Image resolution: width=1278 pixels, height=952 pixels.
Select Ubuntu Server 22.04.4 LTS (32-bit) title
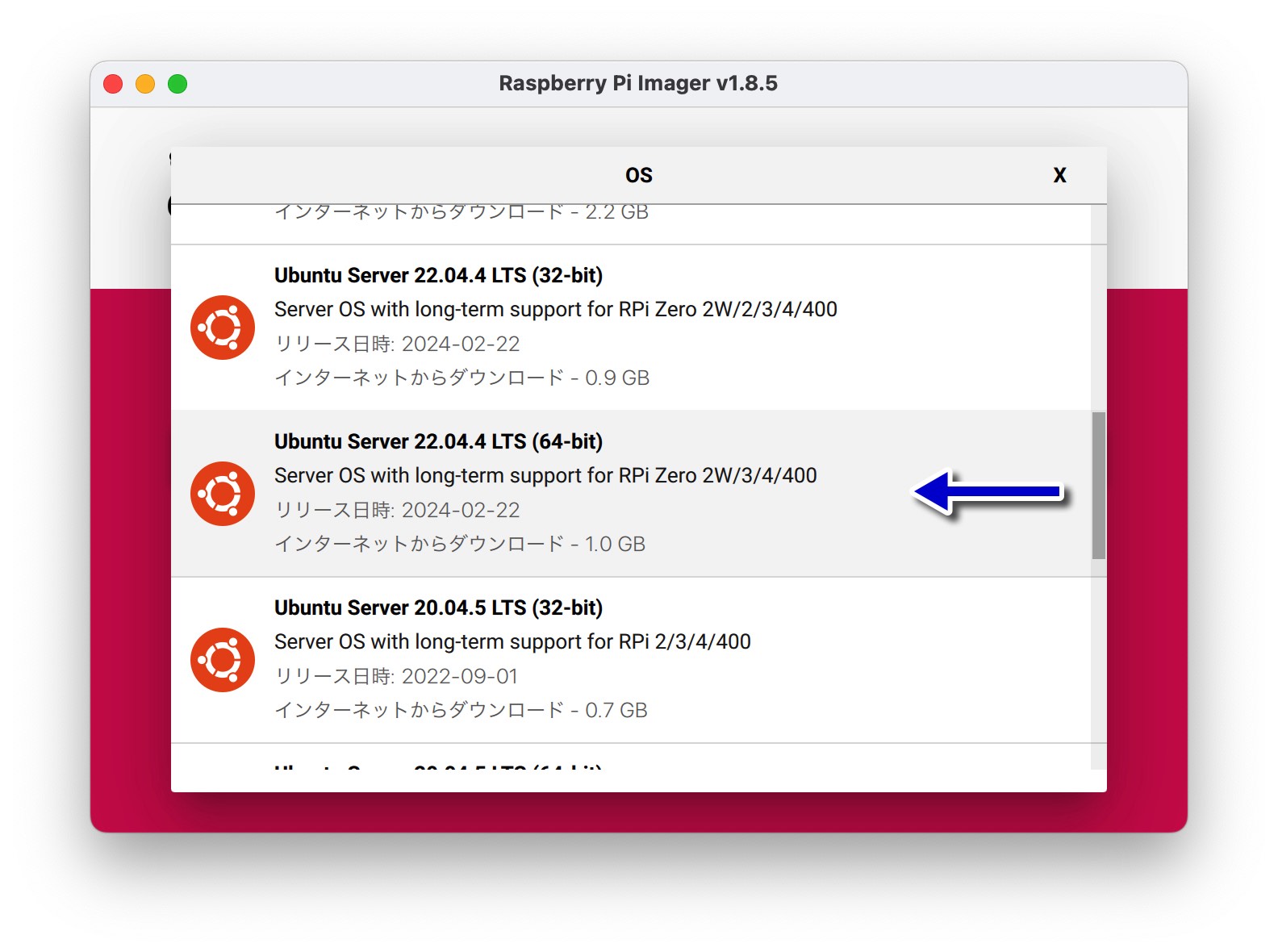438,275
